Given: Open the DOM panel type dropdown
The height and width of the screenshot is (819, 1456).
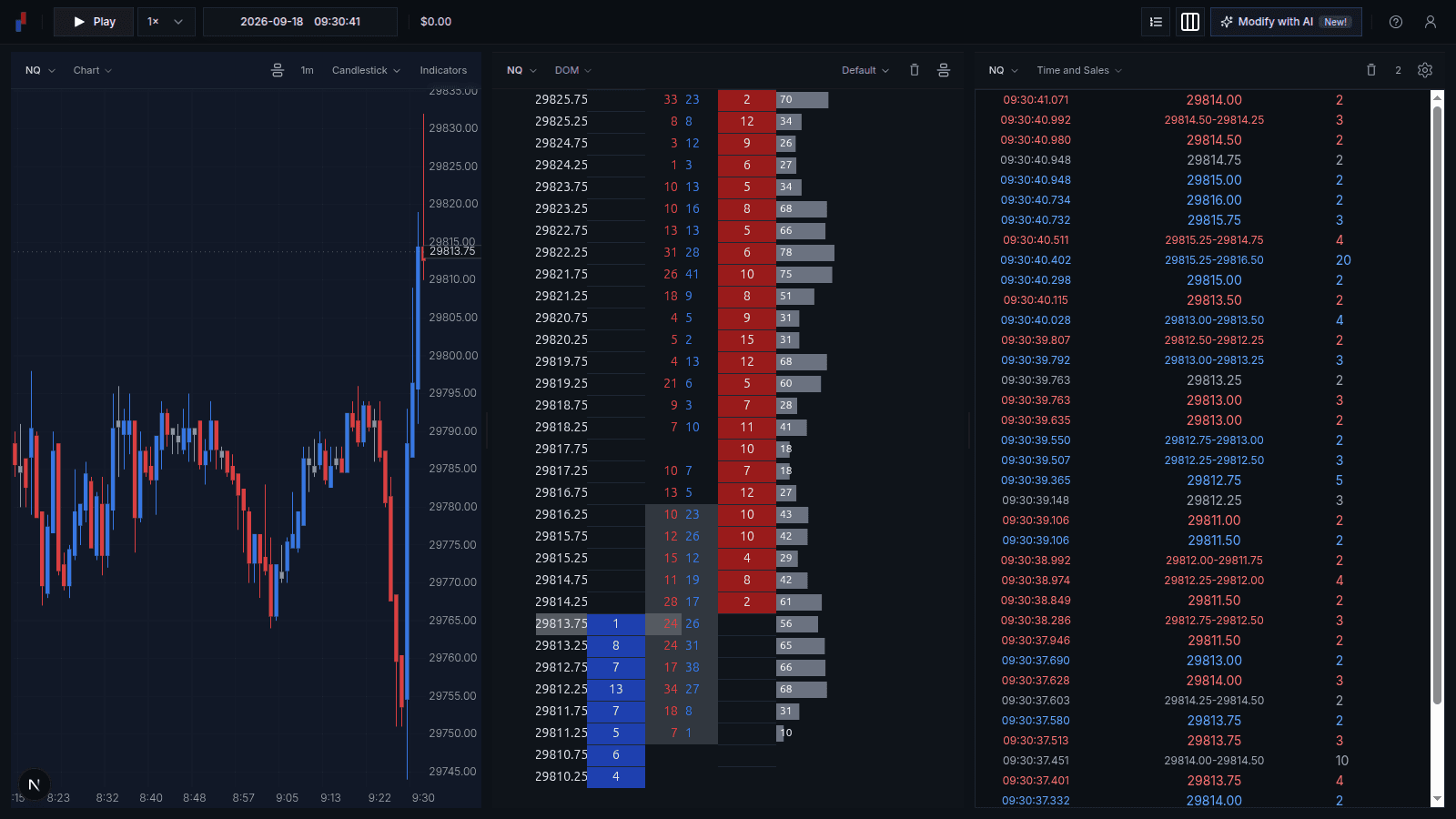Looking at the screenshot, I should 573,70.
